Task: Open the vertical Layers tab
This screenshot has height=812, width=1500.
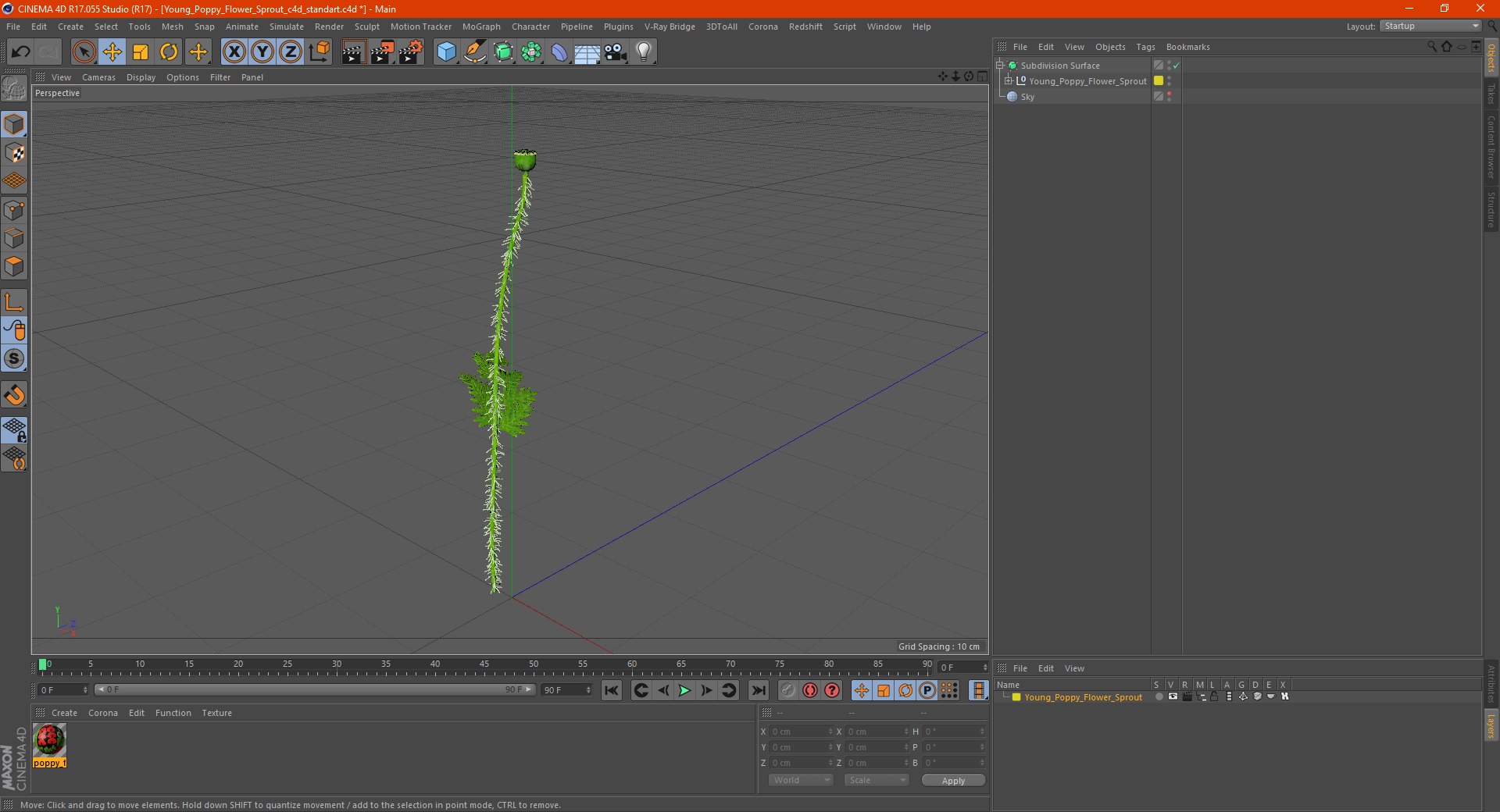Action: click(1491, 725)
